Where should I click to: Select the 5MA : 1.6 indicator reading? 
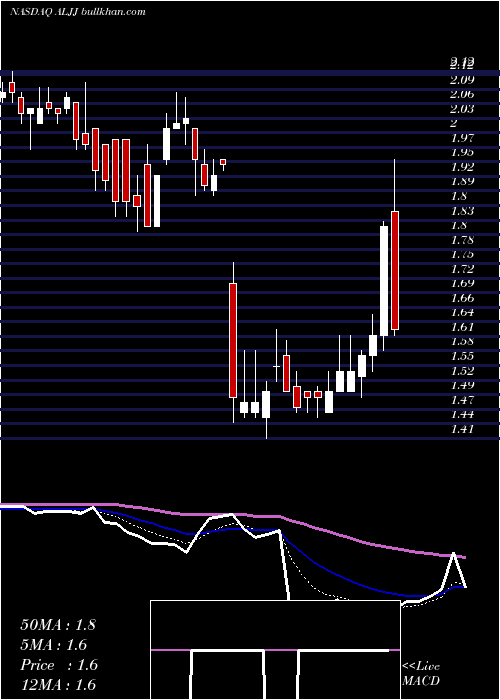coord(54,645)
